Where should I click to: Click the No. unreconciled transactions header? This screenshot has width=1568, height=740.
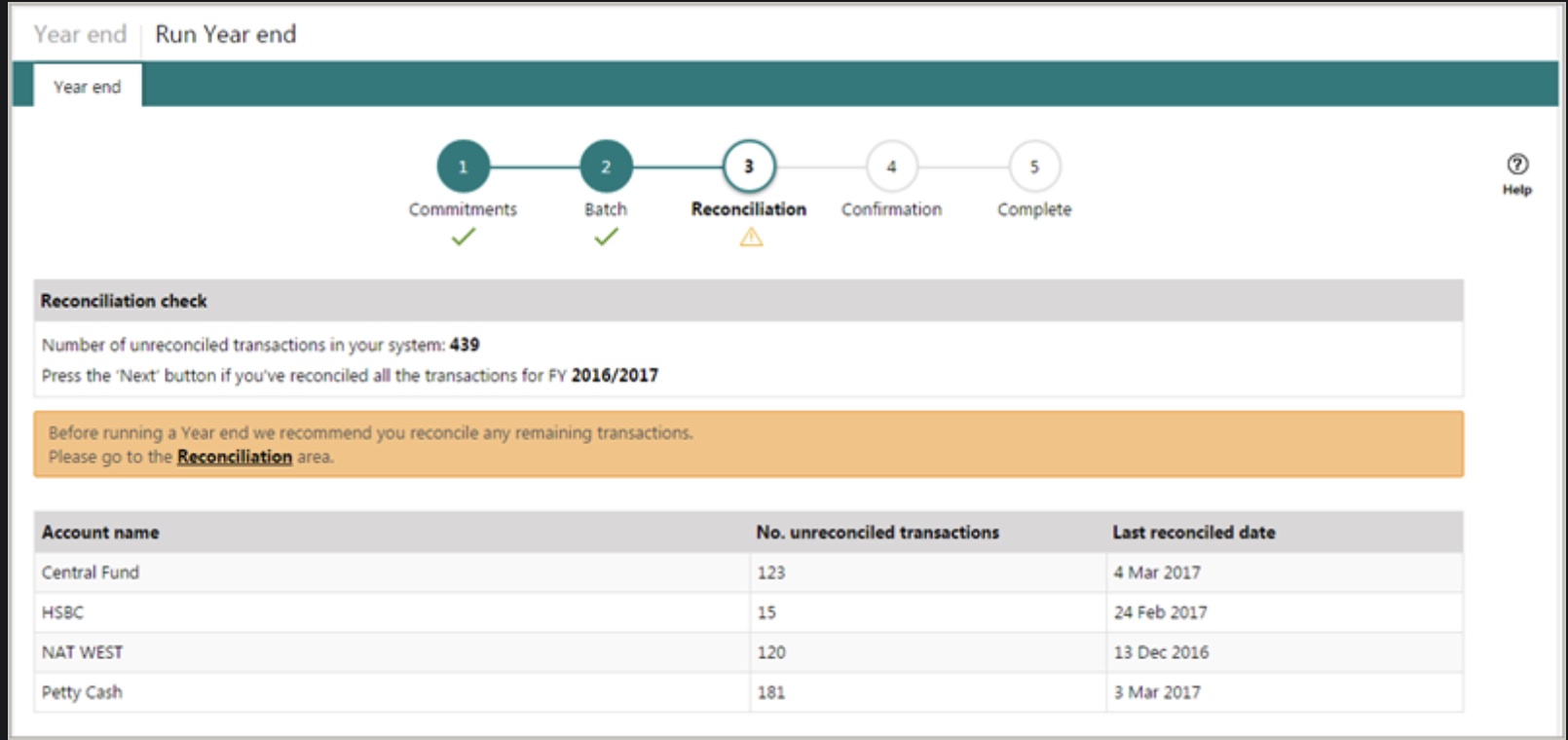[x=877, y=533]
